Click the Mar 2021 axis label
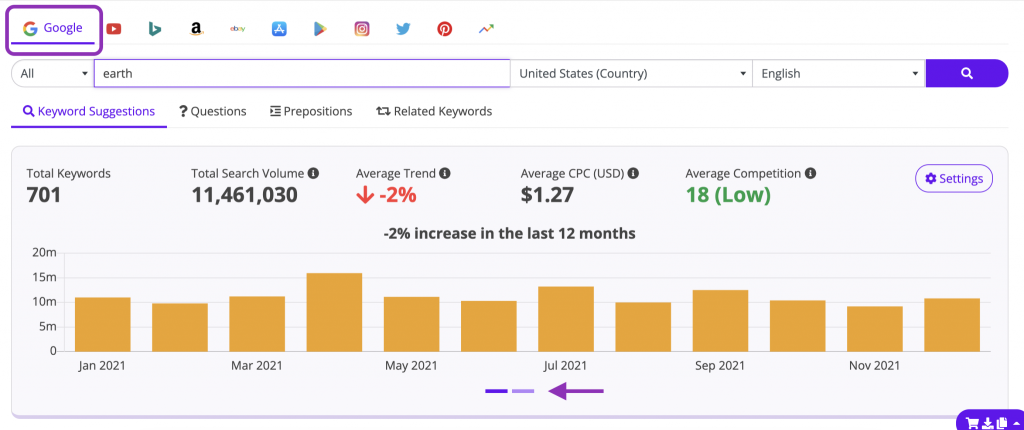Screen dimensions: 1024x430 pyautogui.click(x=257, y=366)
